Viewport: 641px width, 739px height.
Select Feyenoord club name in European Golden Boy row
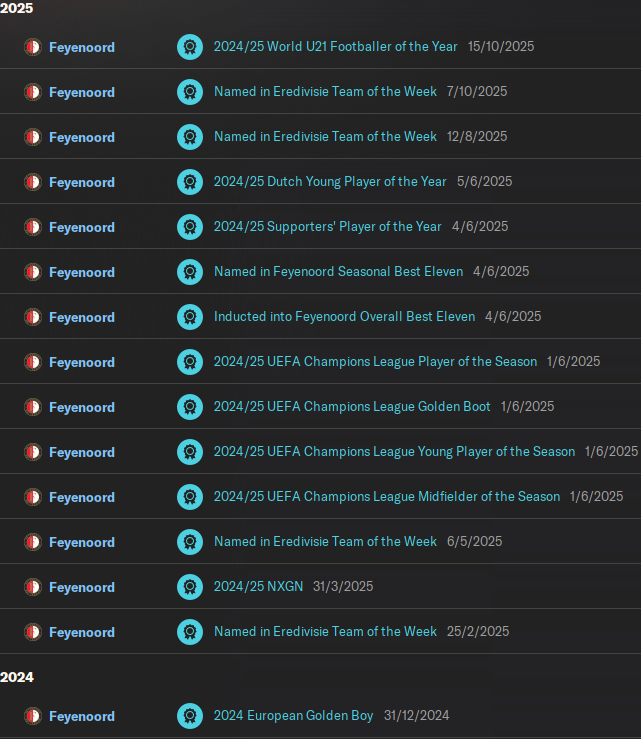pos(82,717)
